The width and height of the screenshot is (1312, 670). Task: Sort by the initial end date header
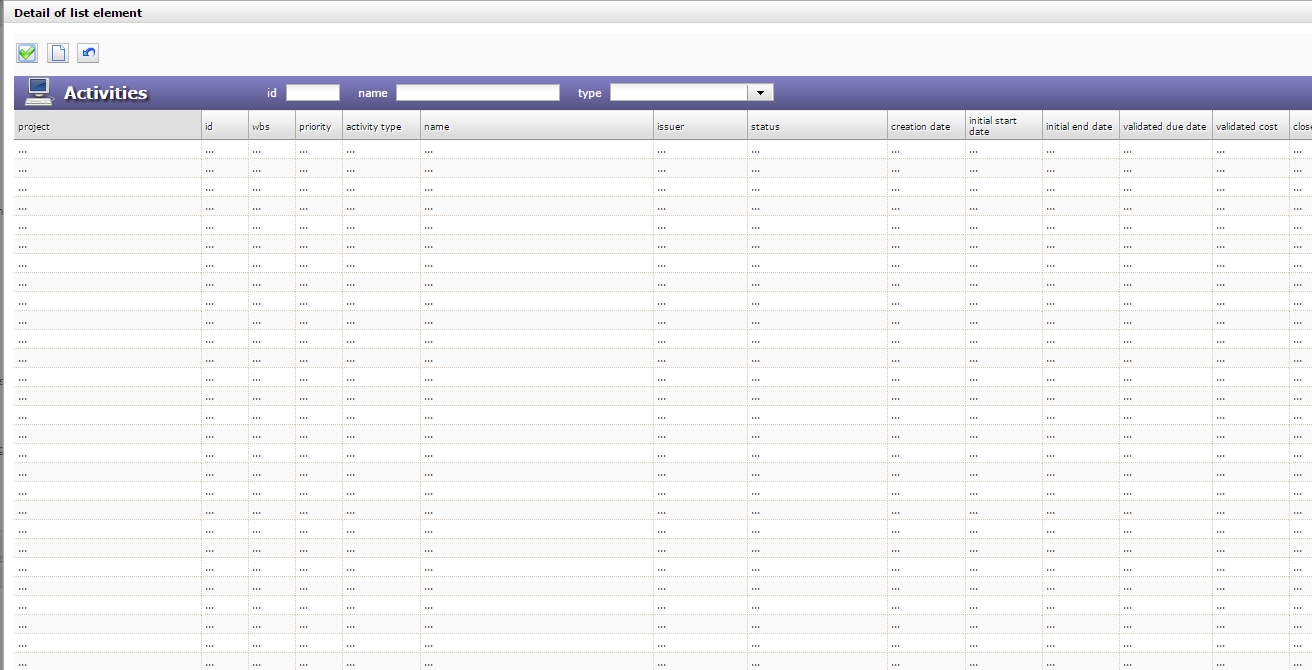click(1079, 126)
